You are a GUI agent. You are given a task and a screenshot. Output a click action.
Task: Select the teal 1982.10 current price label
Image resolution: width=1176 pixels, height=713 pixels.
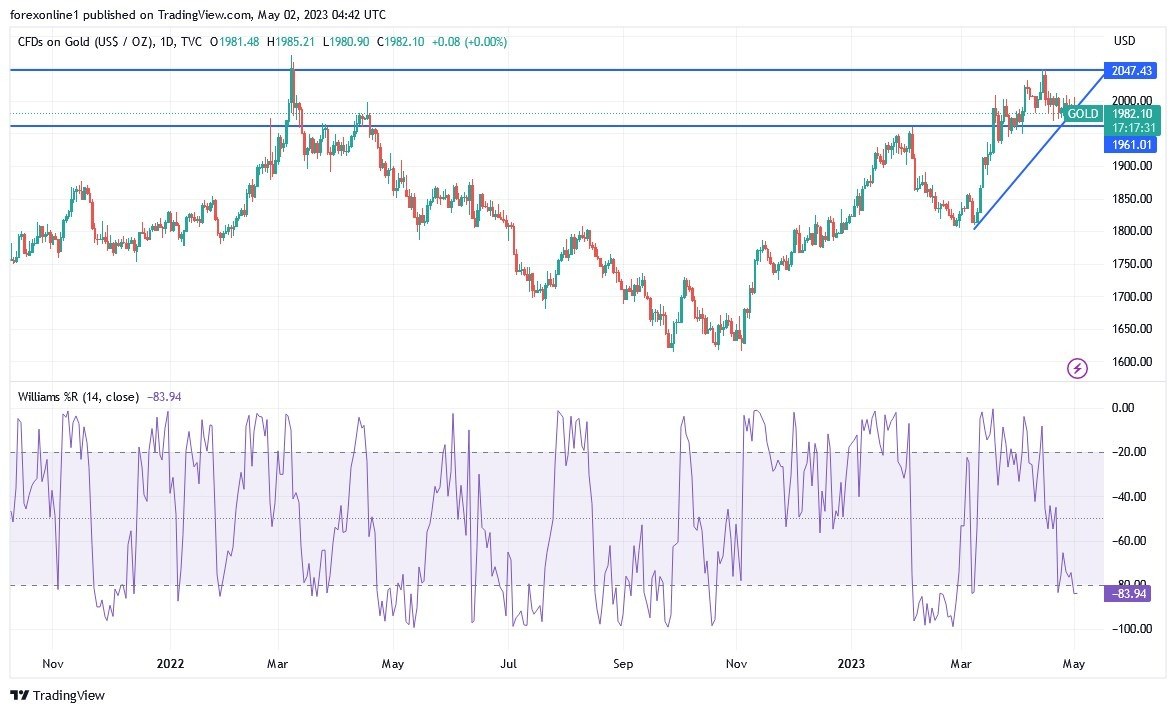pos(1131,114)
